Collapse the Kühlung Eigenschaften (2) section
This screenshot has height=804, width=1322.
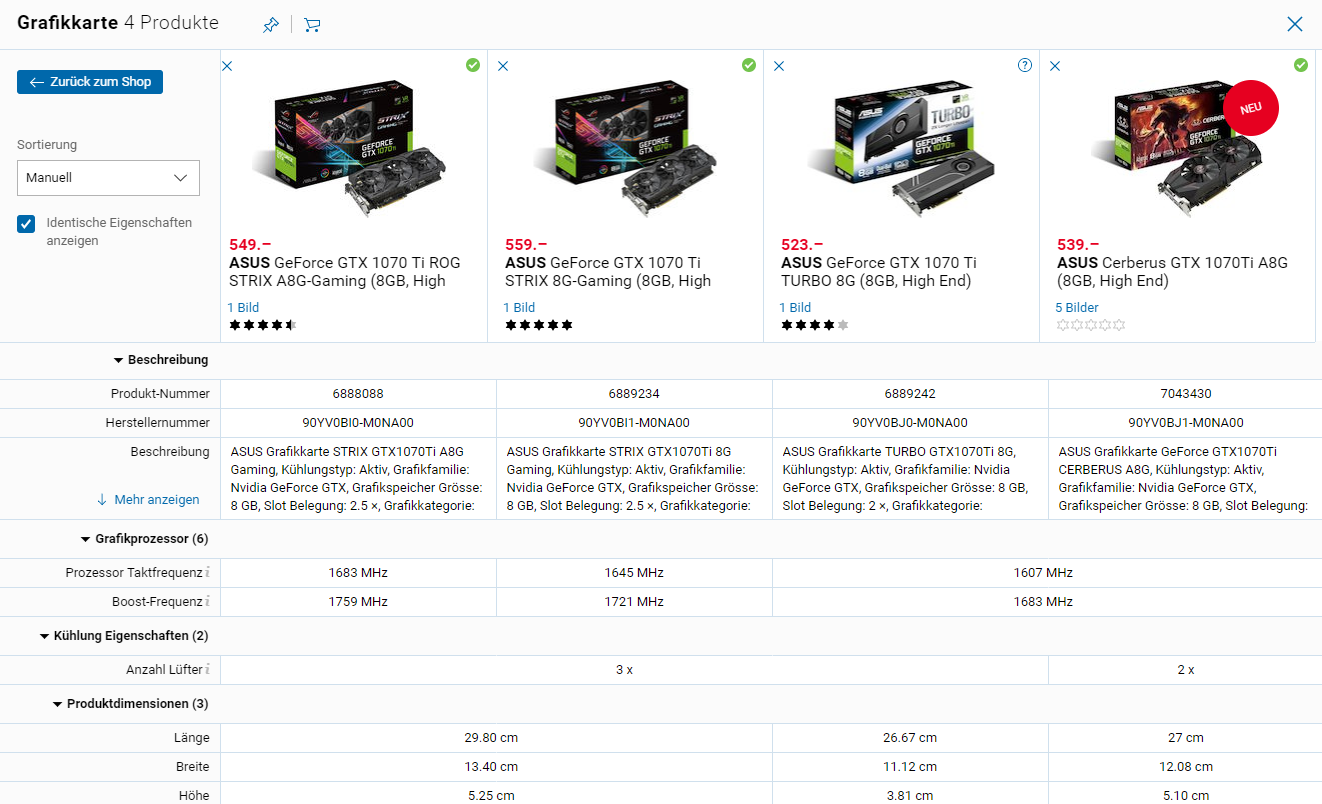tap(124, 636)
